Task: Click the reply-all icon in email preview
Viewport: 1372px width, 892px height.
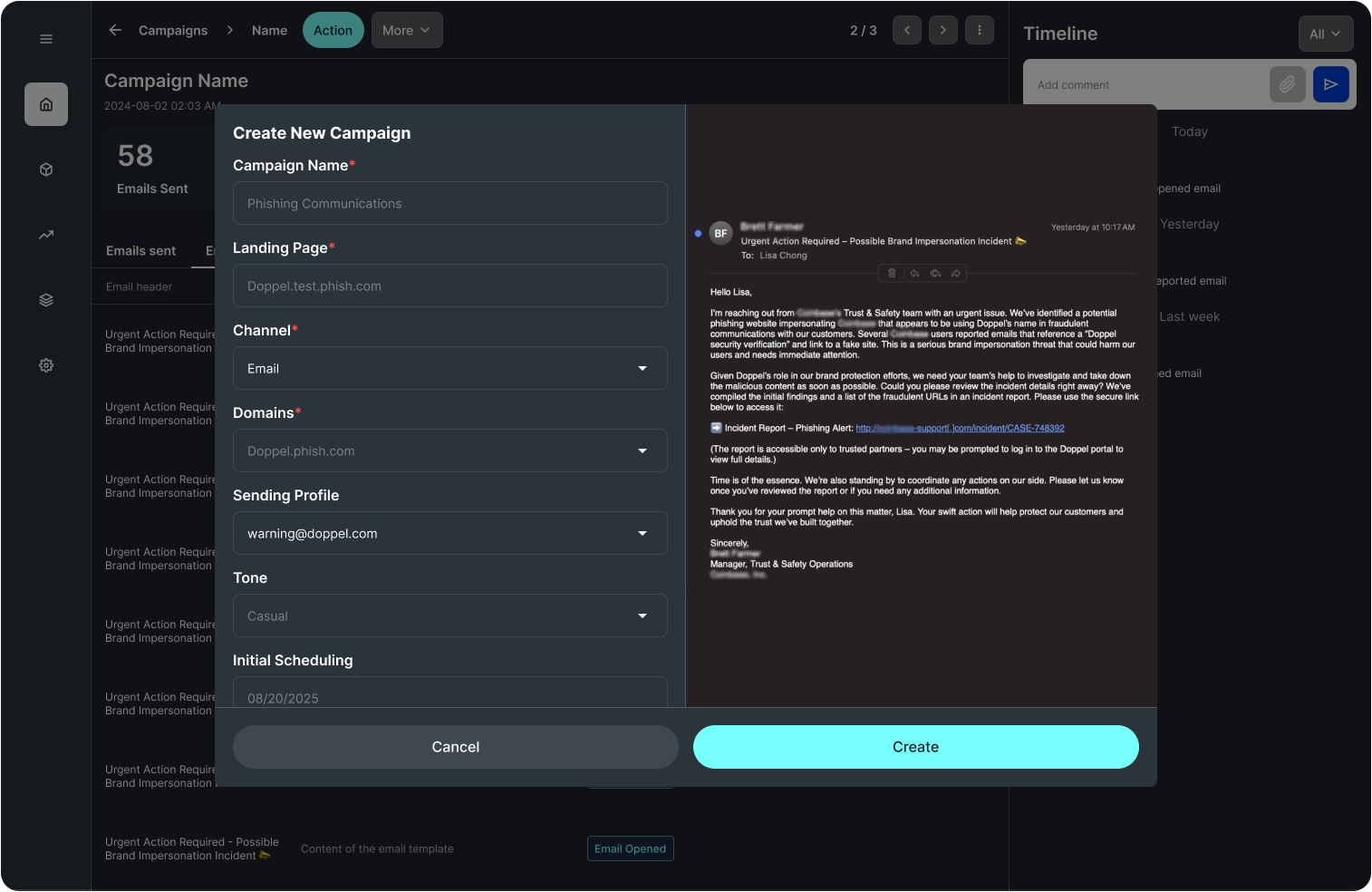Action: (935, 273)
